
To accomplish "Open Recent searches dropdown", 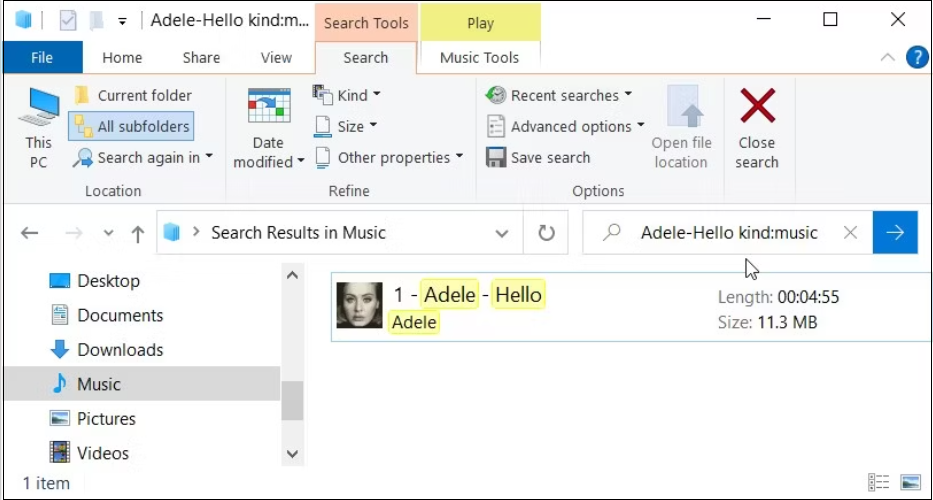I will (559, 95).
